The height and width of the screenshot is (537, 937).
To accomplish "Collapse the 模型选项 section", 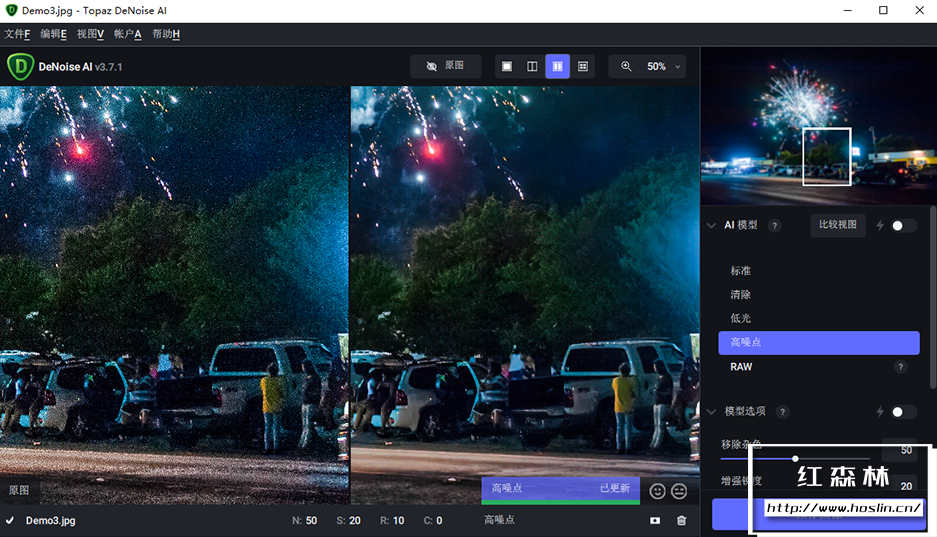I will pos(711,412).
